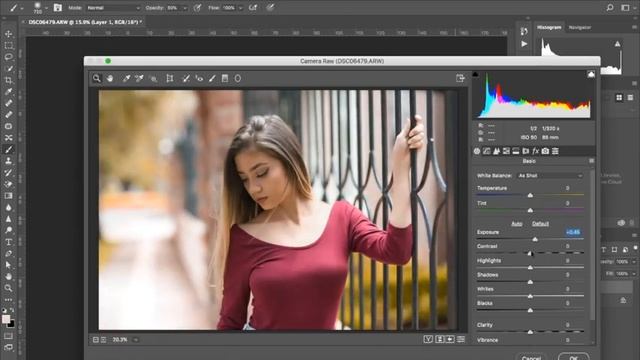Image resolution: width=640 pixels, height=360 pixels.
Task: Select Camera Raw Targeted Adjustment tool
Action: click(x=153, y=78)
